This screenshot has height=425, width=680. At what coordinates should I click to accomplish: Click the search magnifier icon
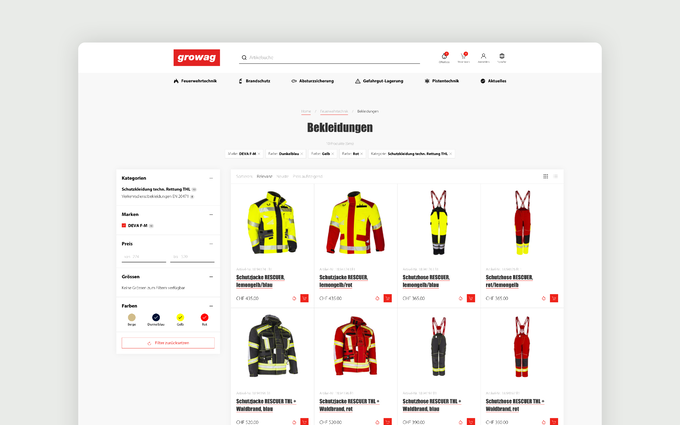tap(244, 57)
